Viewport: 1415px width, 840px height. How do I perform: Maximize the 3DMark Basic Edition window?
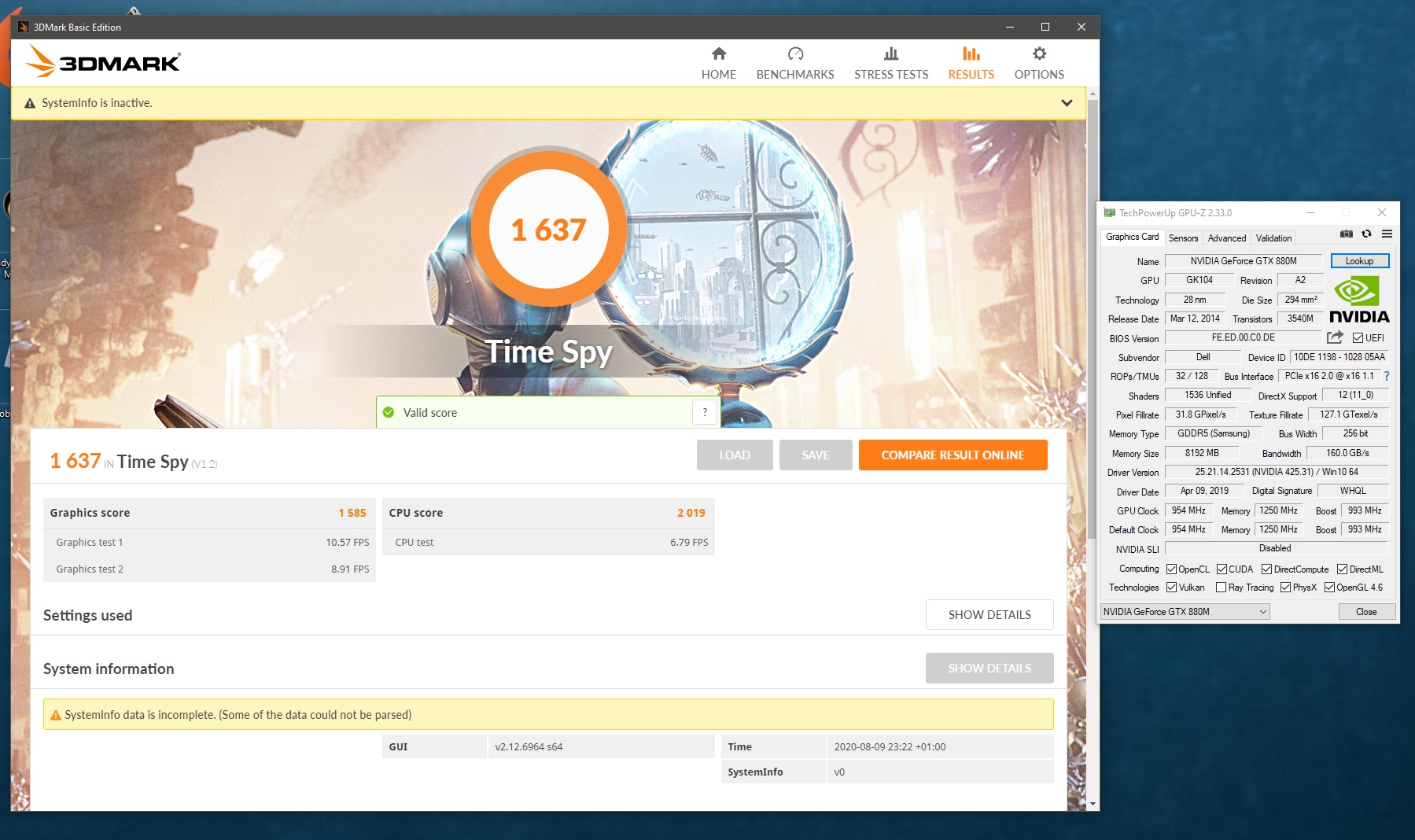pyautogui.click(x=1045, y=27)
